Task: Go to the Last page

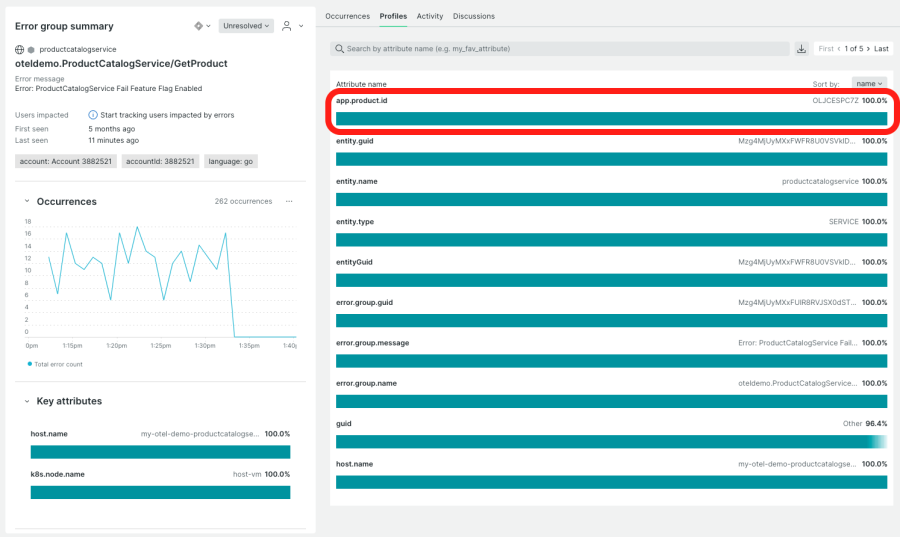Action: coord(881,49)
